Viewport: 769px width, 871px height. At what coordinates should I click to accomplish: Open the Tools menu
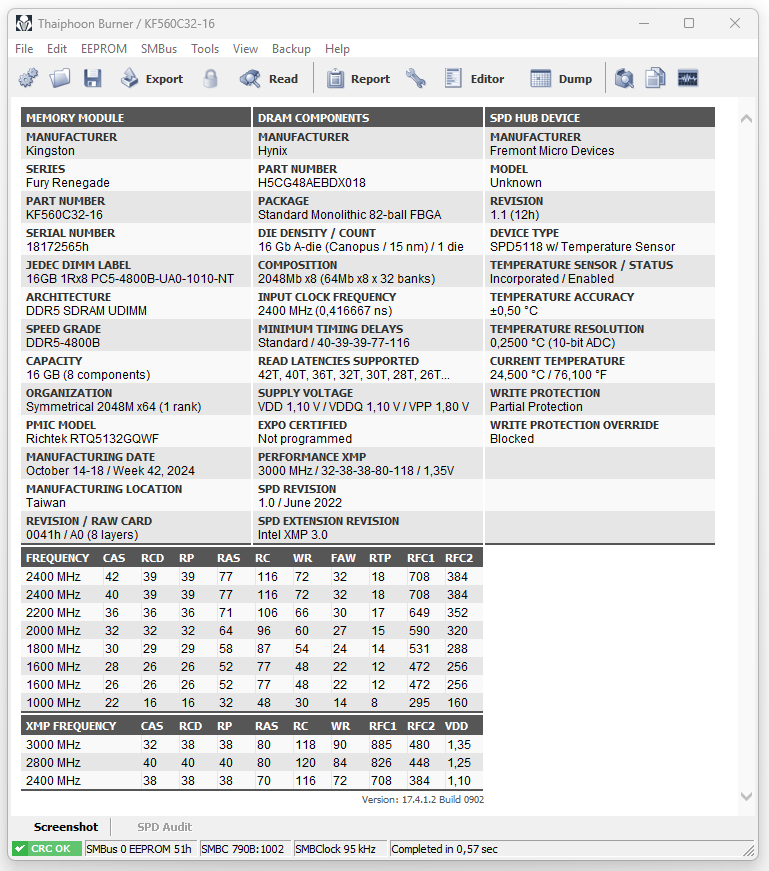(205, 49)
